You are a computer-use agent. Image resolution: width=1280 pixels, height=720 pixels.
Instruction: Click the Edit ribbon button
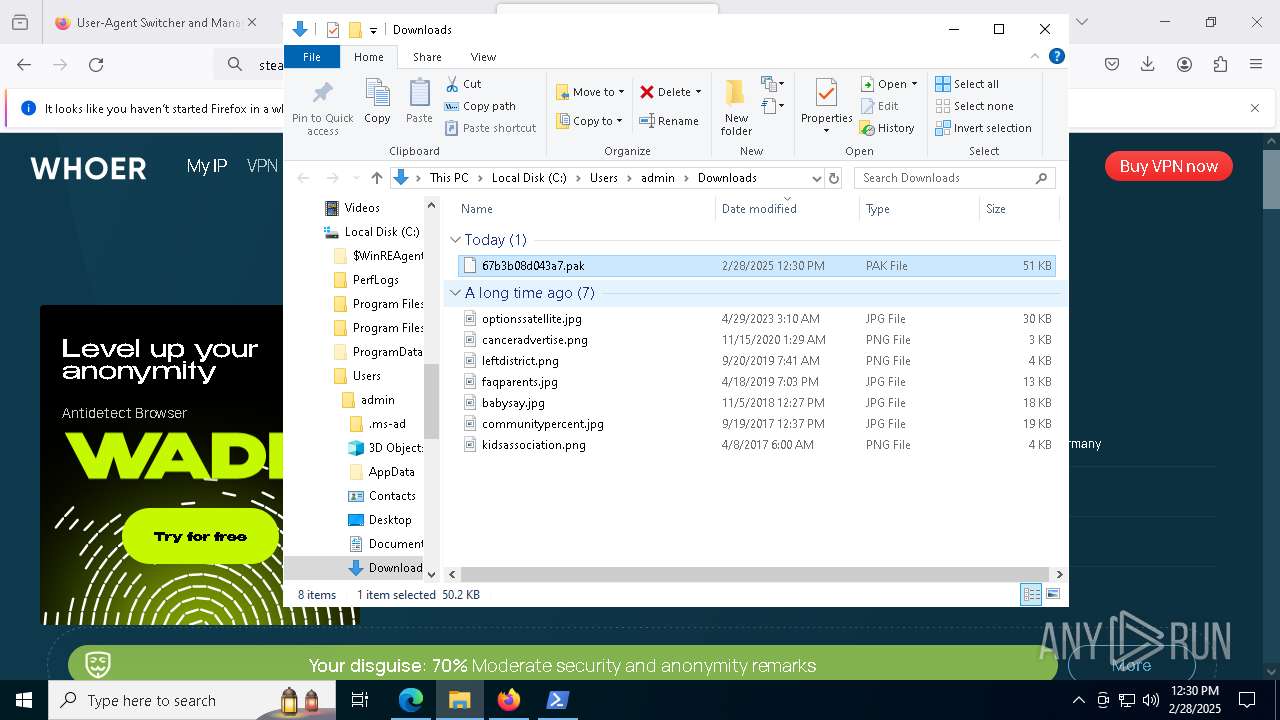(880, 106)
